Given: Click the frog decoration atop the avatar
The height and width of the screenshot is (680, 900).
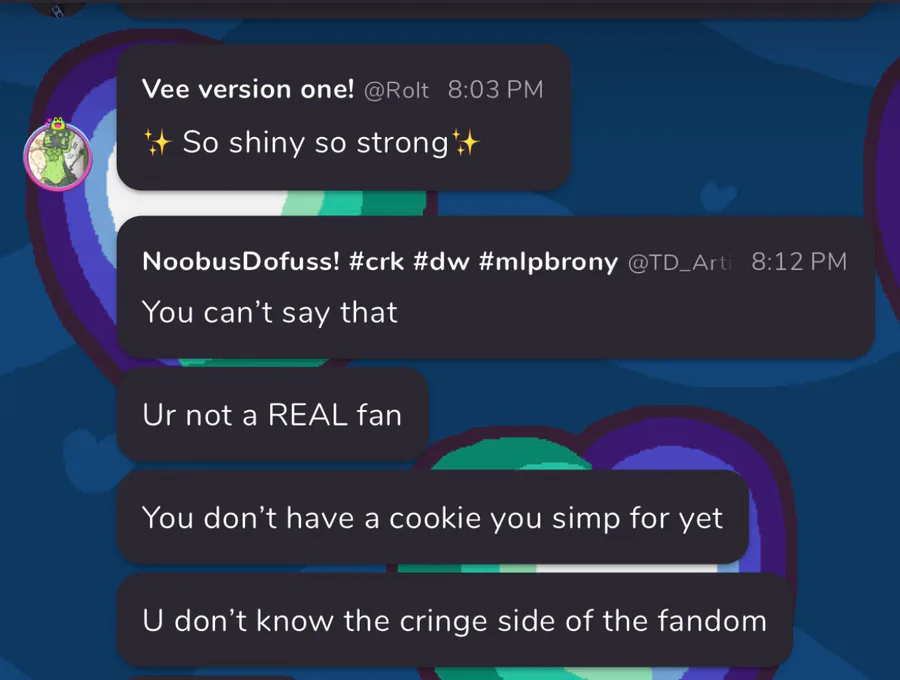Looking at the screenshot, I should (57, 122).
